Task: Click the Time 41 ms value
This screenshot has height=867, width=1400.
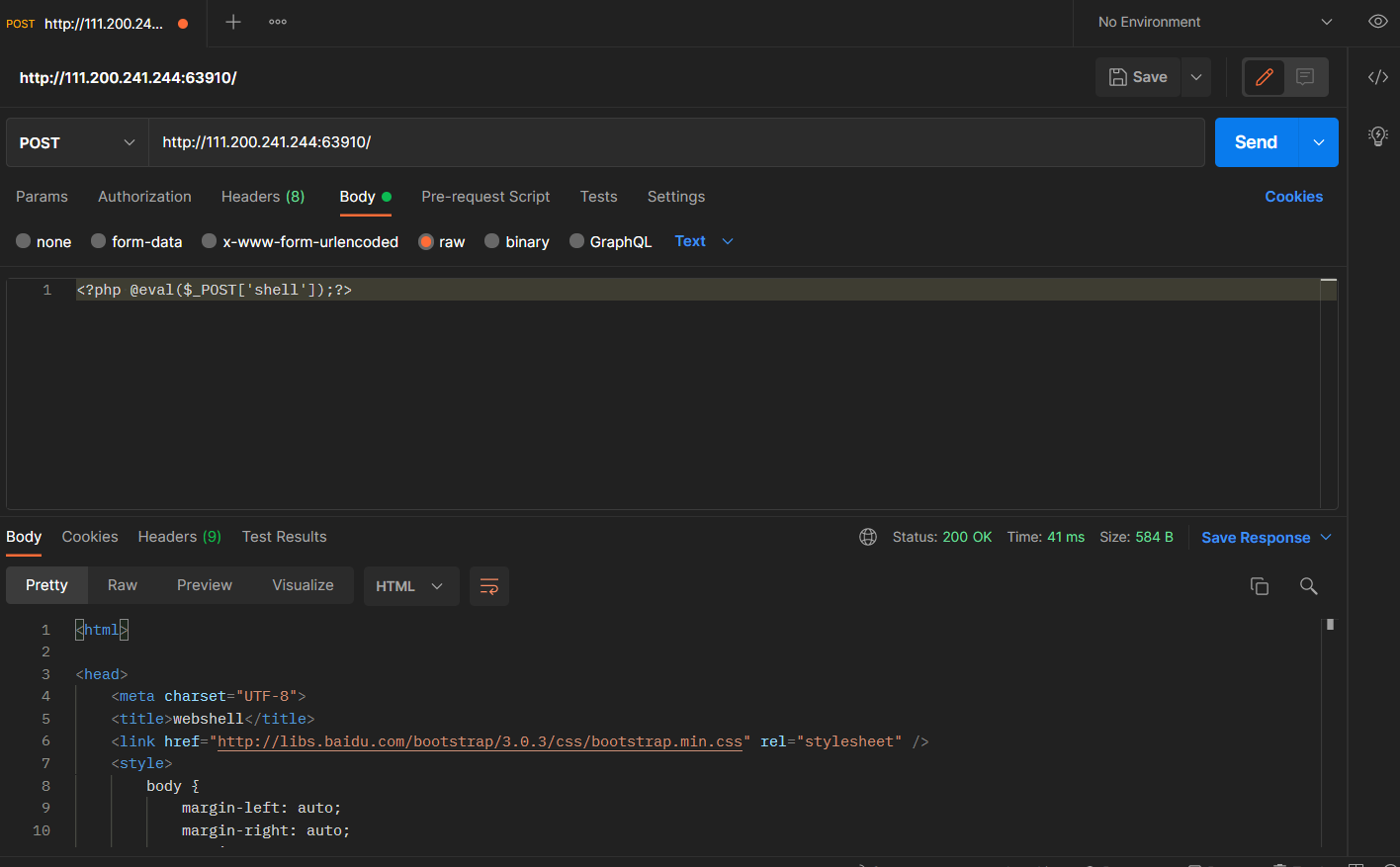Action: tap(1066, 537)
